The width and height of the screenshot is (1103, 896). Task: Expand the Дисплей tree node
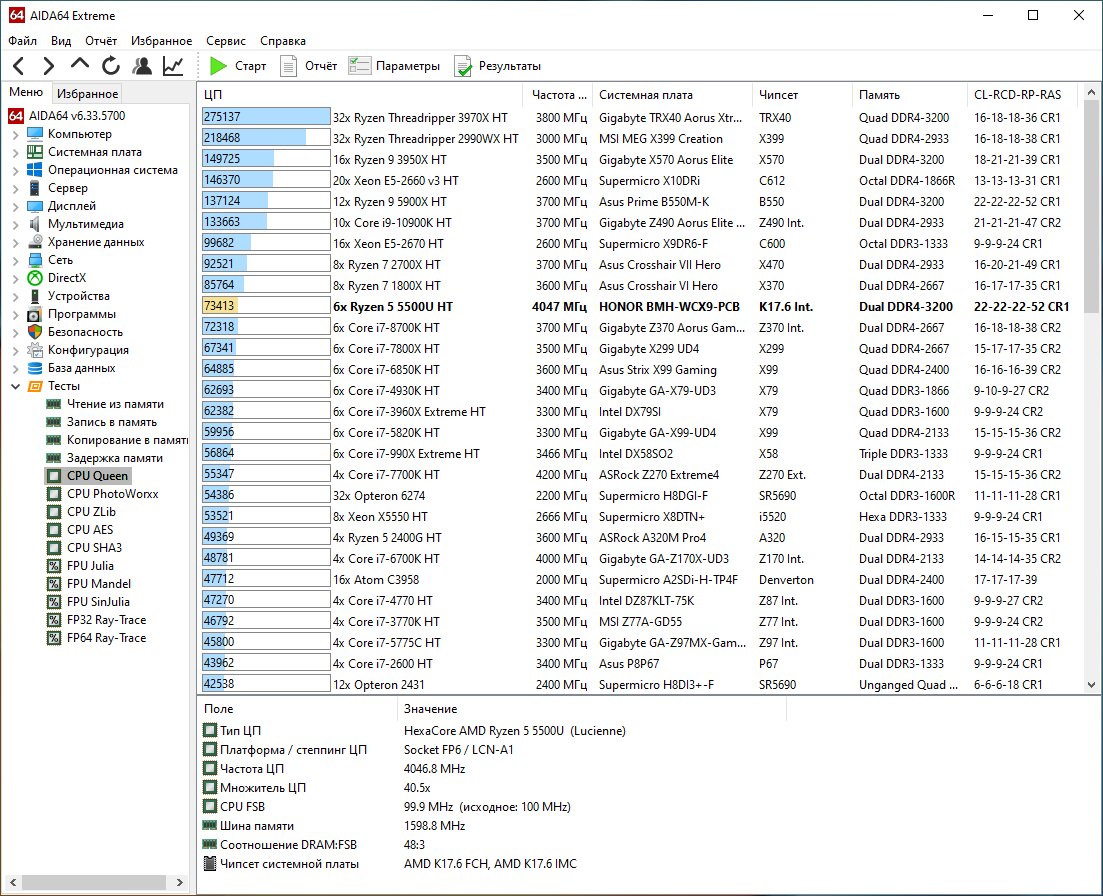(15, 206)
